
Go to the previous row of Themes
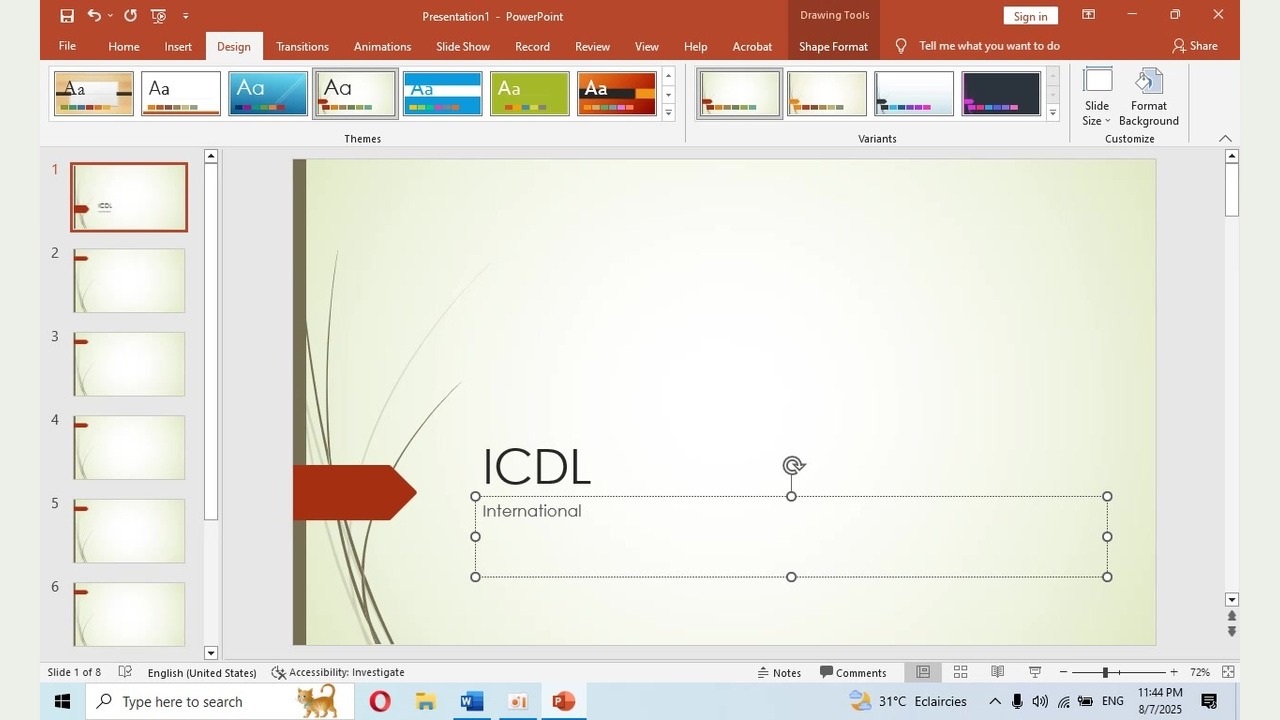click(669, 76)
